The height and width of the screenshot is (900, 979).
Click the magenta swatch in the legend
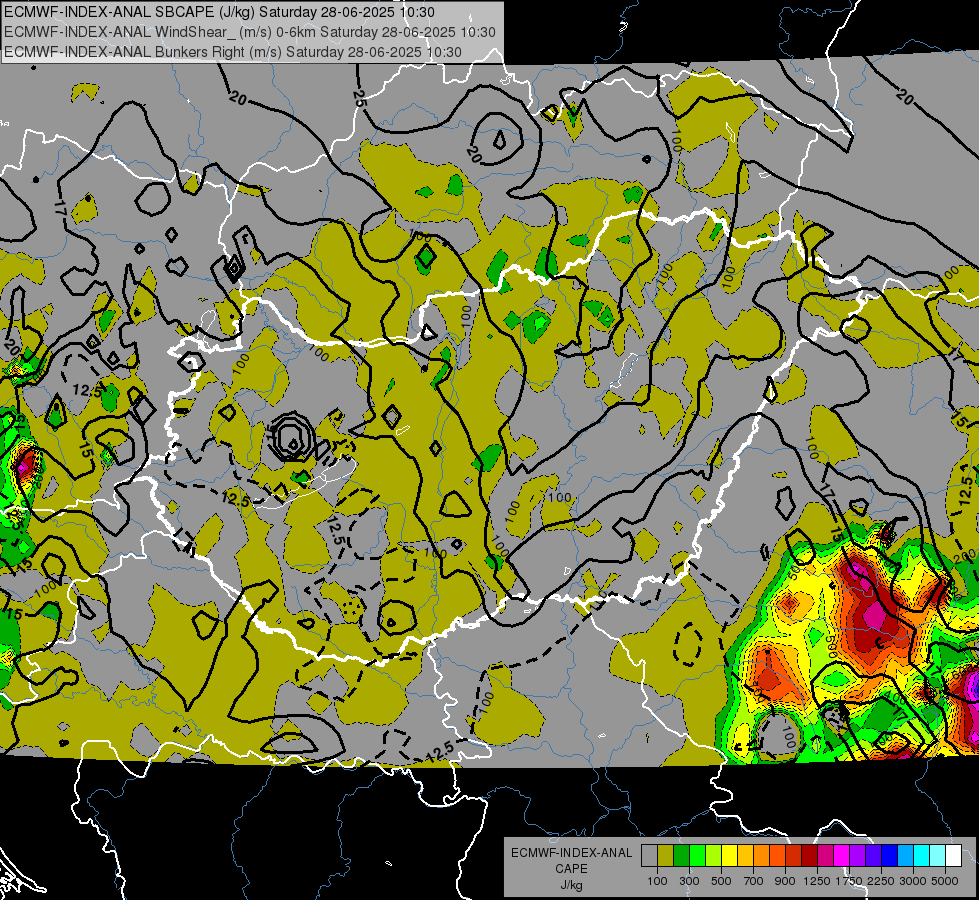842,855
